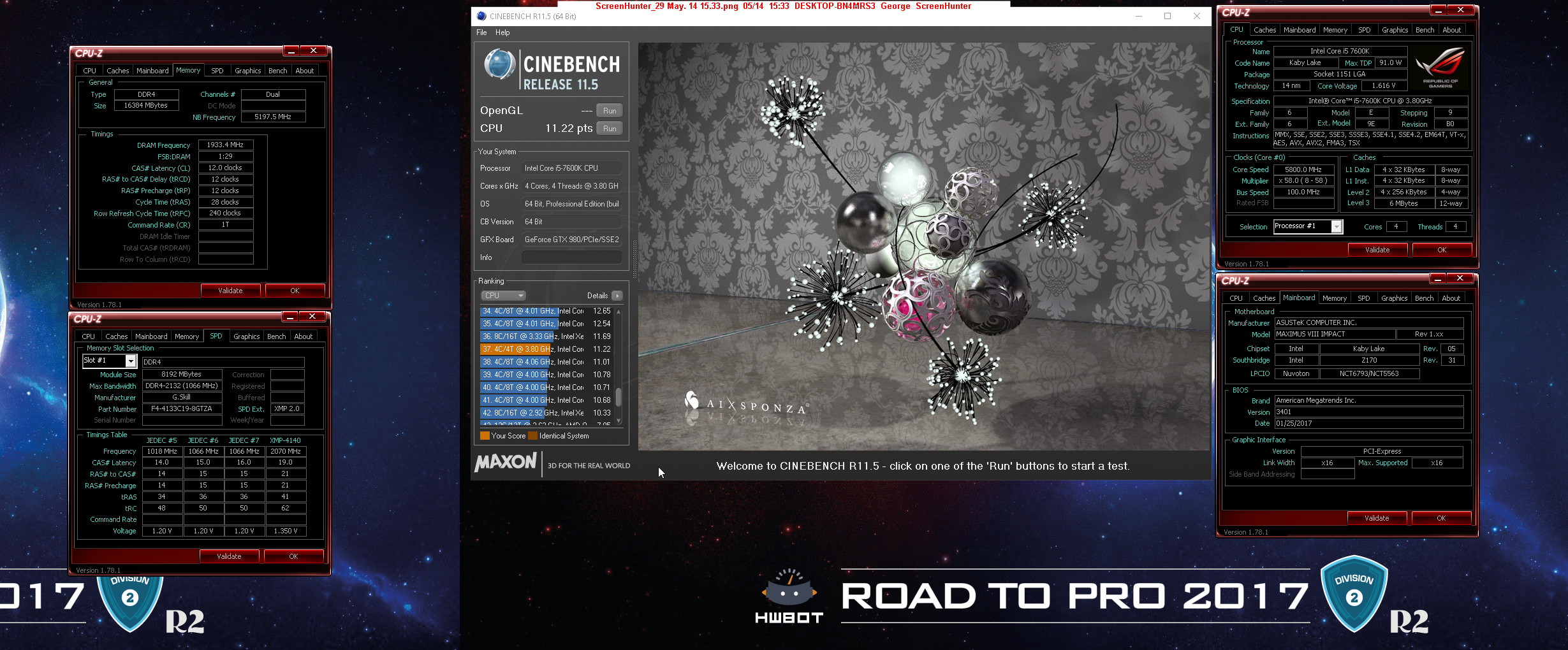This screenshot has width=1568, height=650.
Task: Click the Part Number F4-4133C19-8GTZA field
Action: 182,409
